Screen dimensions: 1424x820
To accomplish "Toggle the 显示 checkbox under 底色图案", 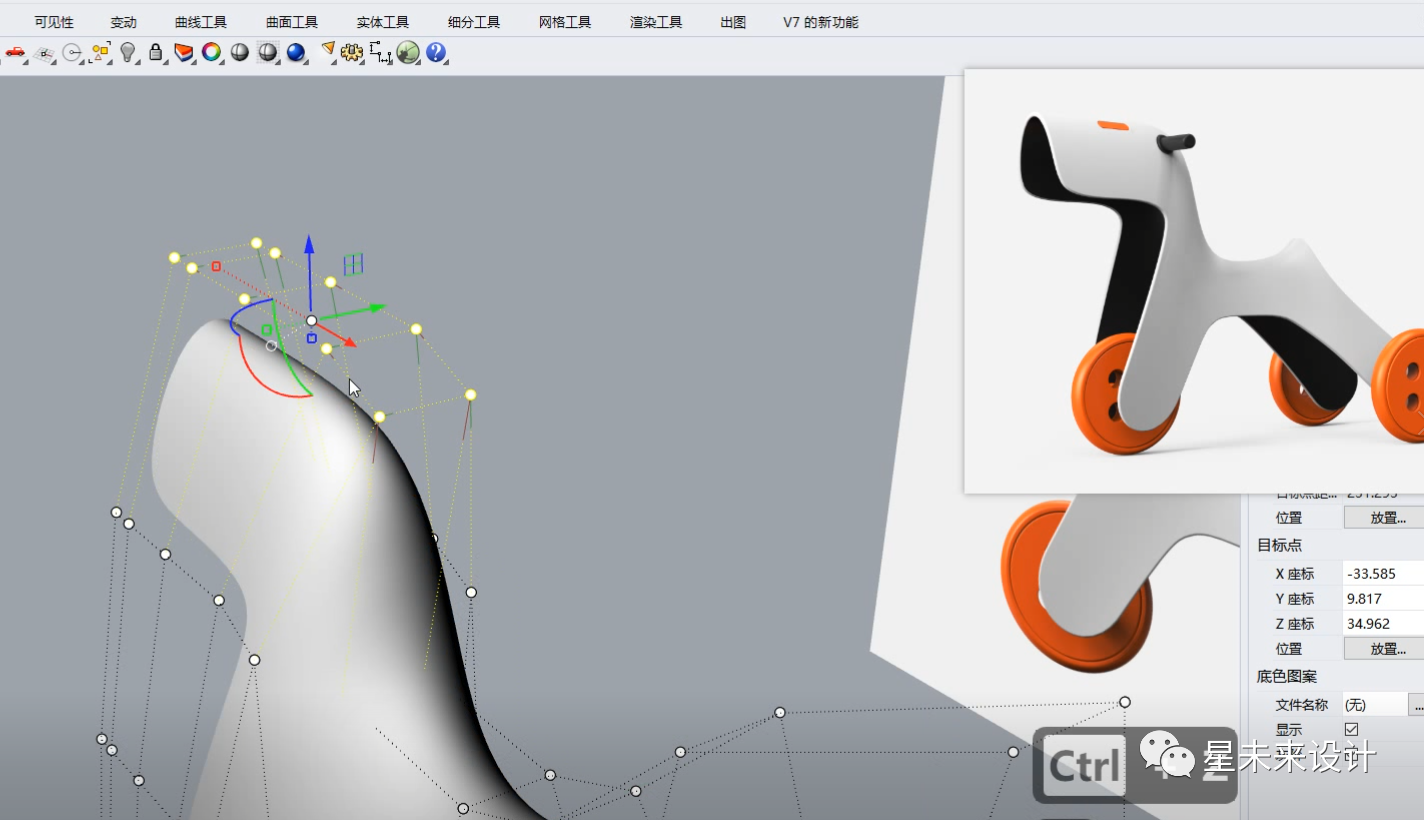I will point(1352,729).
